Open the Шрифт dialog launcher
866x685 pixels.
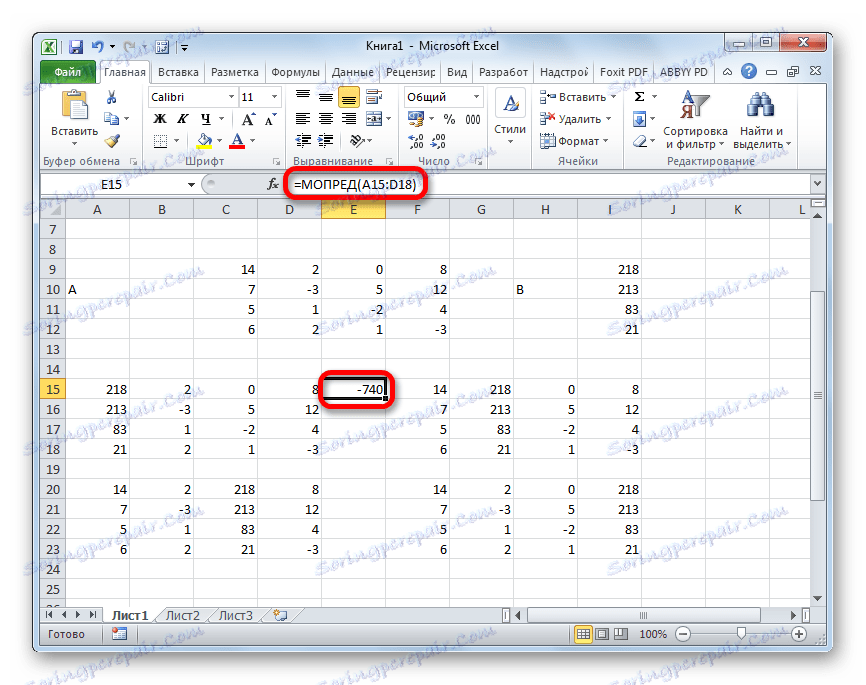tap(276, 162)
